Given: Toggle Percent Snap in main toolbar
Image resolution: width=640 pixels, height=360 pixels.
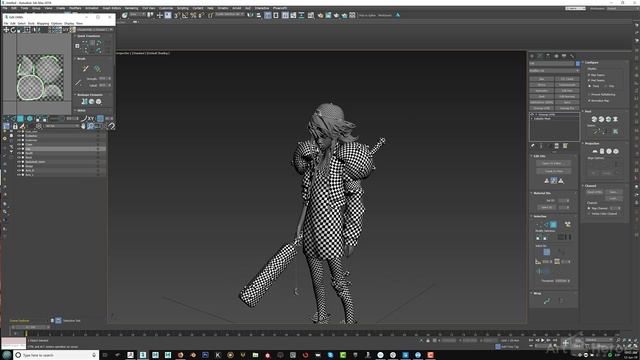Looking at the screenshot, I should pos(193,16).
